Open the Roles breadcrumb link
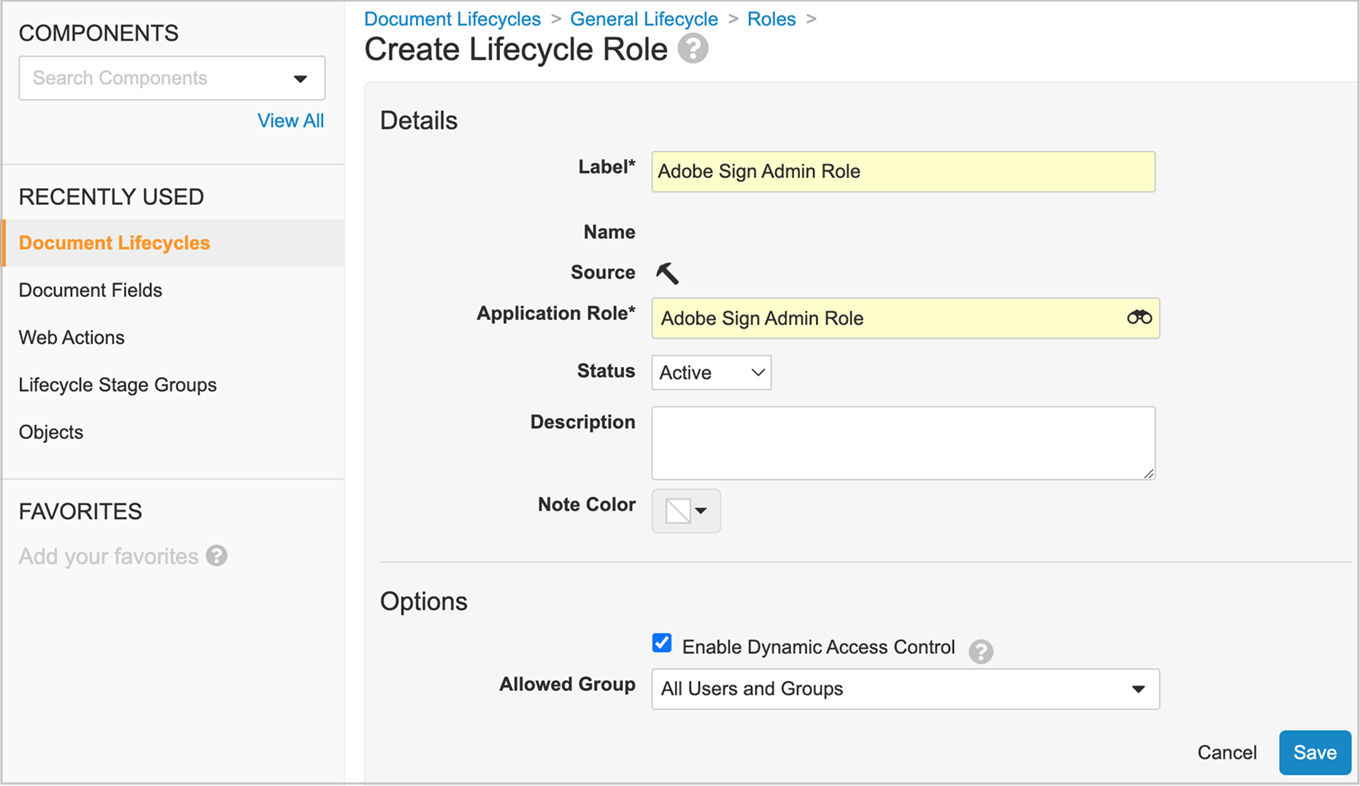Viewport: 1360px width, 786px height. (772, 19)
